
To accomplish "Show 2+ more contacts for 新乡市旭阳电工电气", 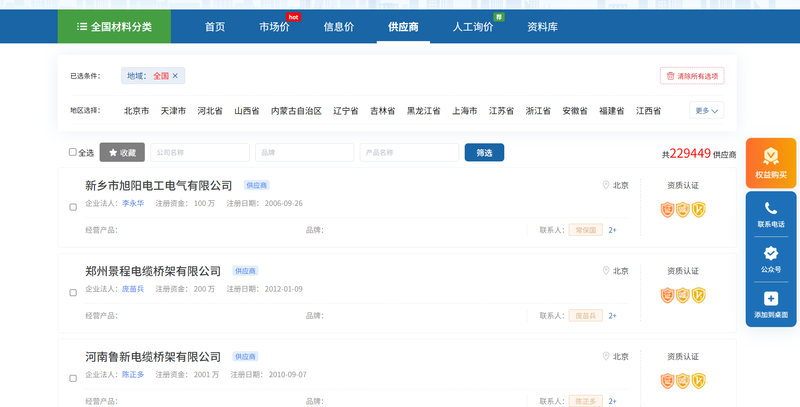I will pyautogui.click(x=612, y=230).
